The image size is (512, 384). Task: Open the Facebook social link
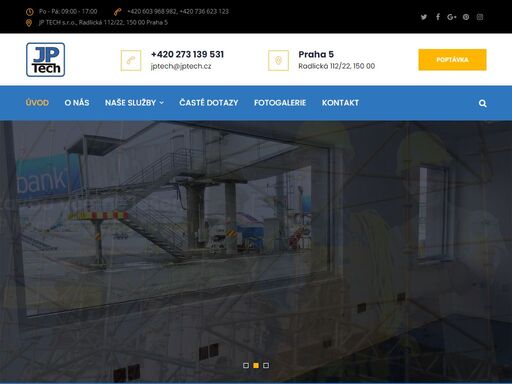[x=438, y=17]
